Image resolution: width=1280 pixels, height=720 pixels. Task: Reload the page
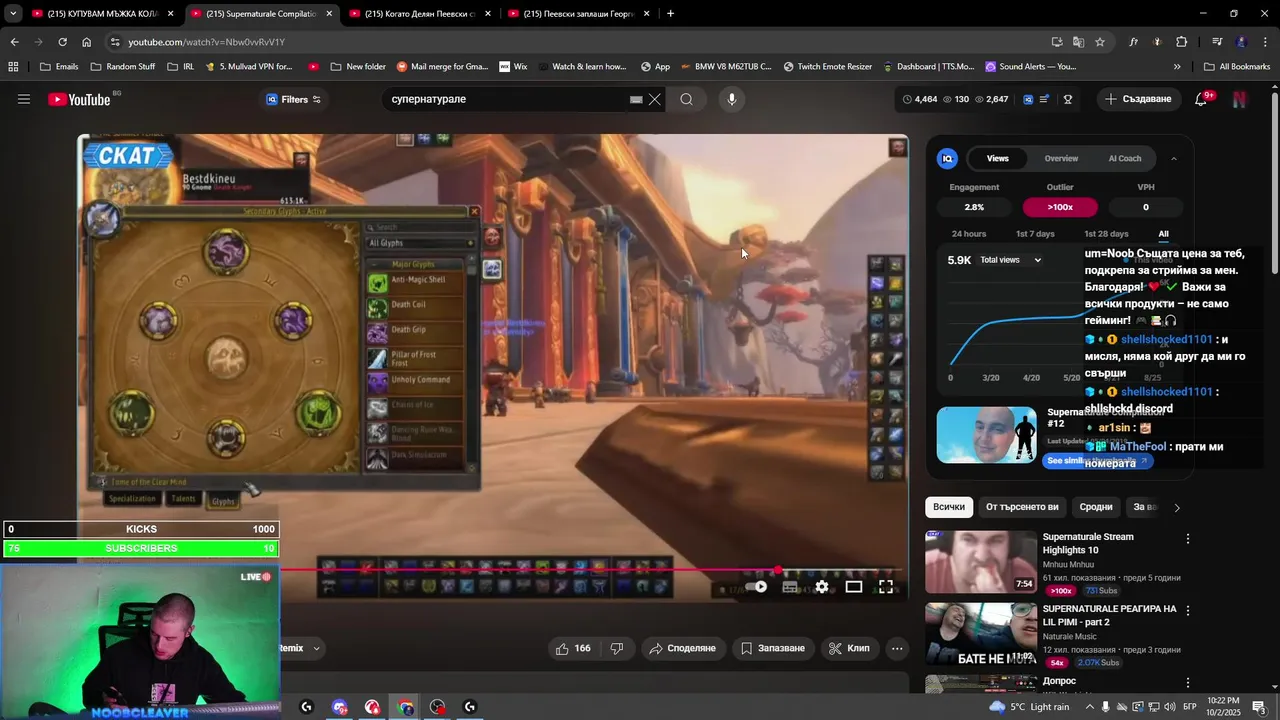pos(62,42)
